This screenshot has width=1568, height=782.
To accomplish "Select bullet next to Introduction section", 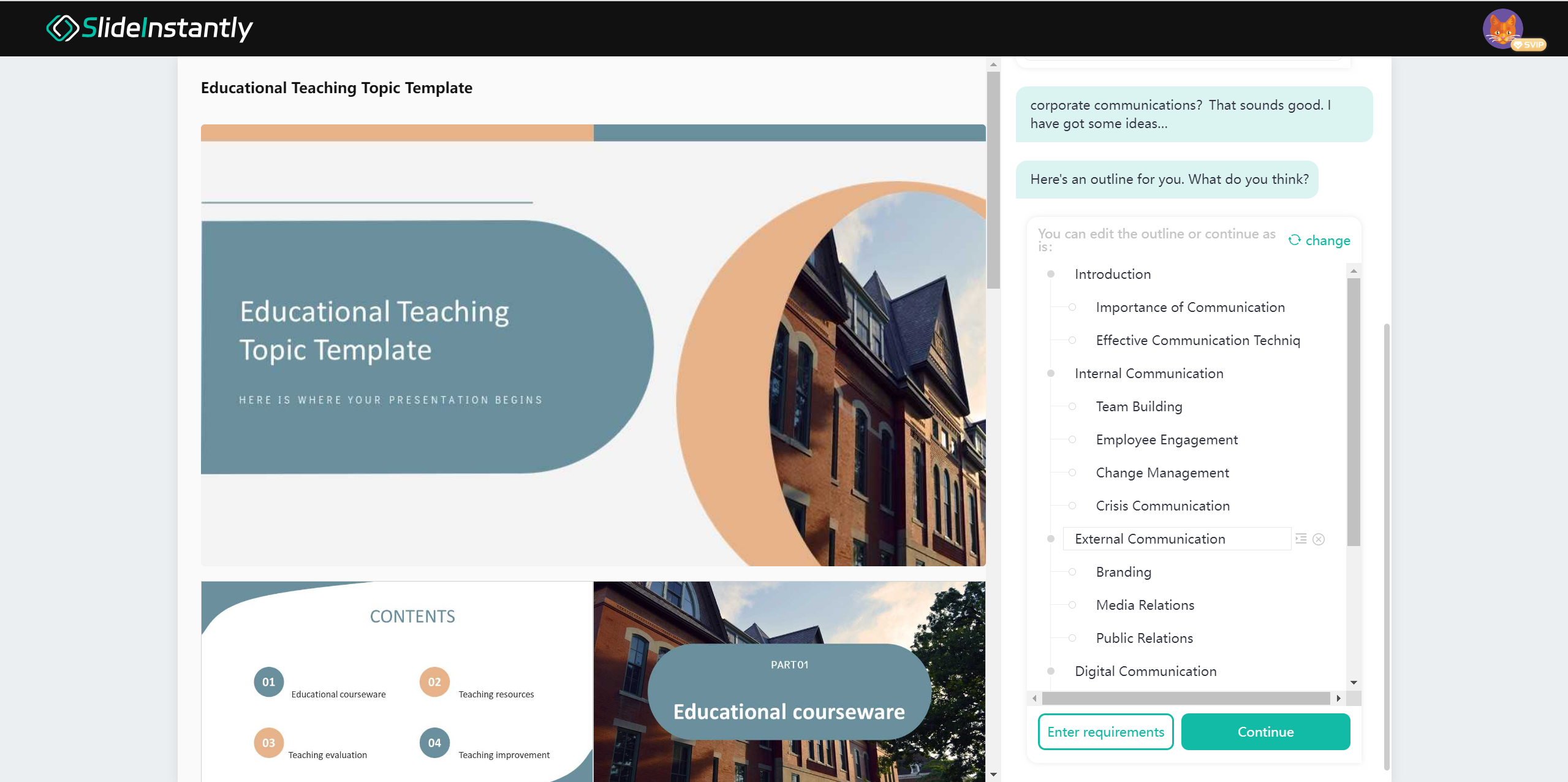I will (1051, 274).
